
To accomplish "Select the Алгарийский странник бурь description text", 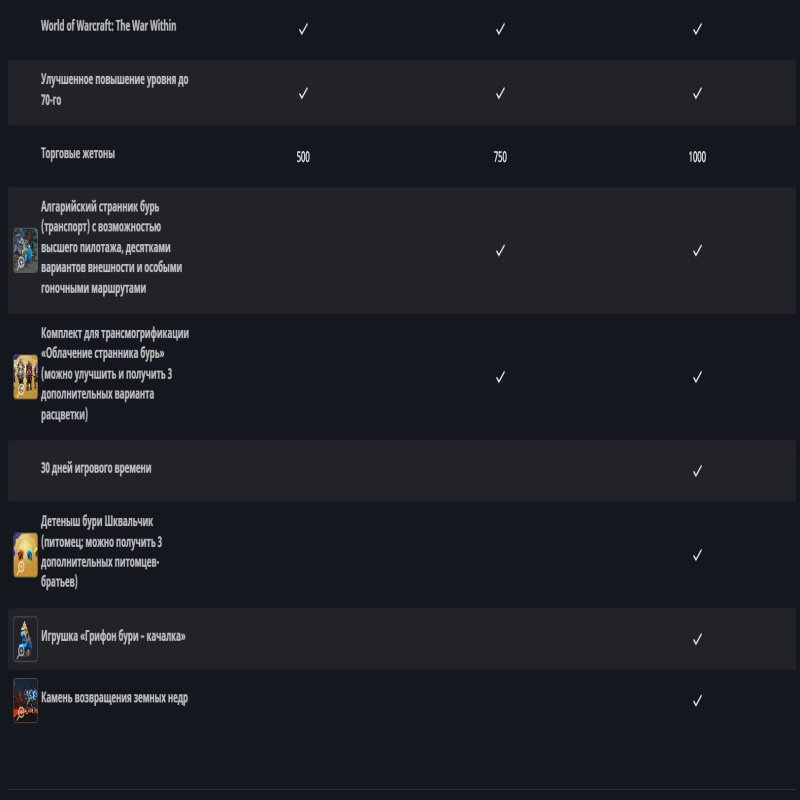I will 111,247.
